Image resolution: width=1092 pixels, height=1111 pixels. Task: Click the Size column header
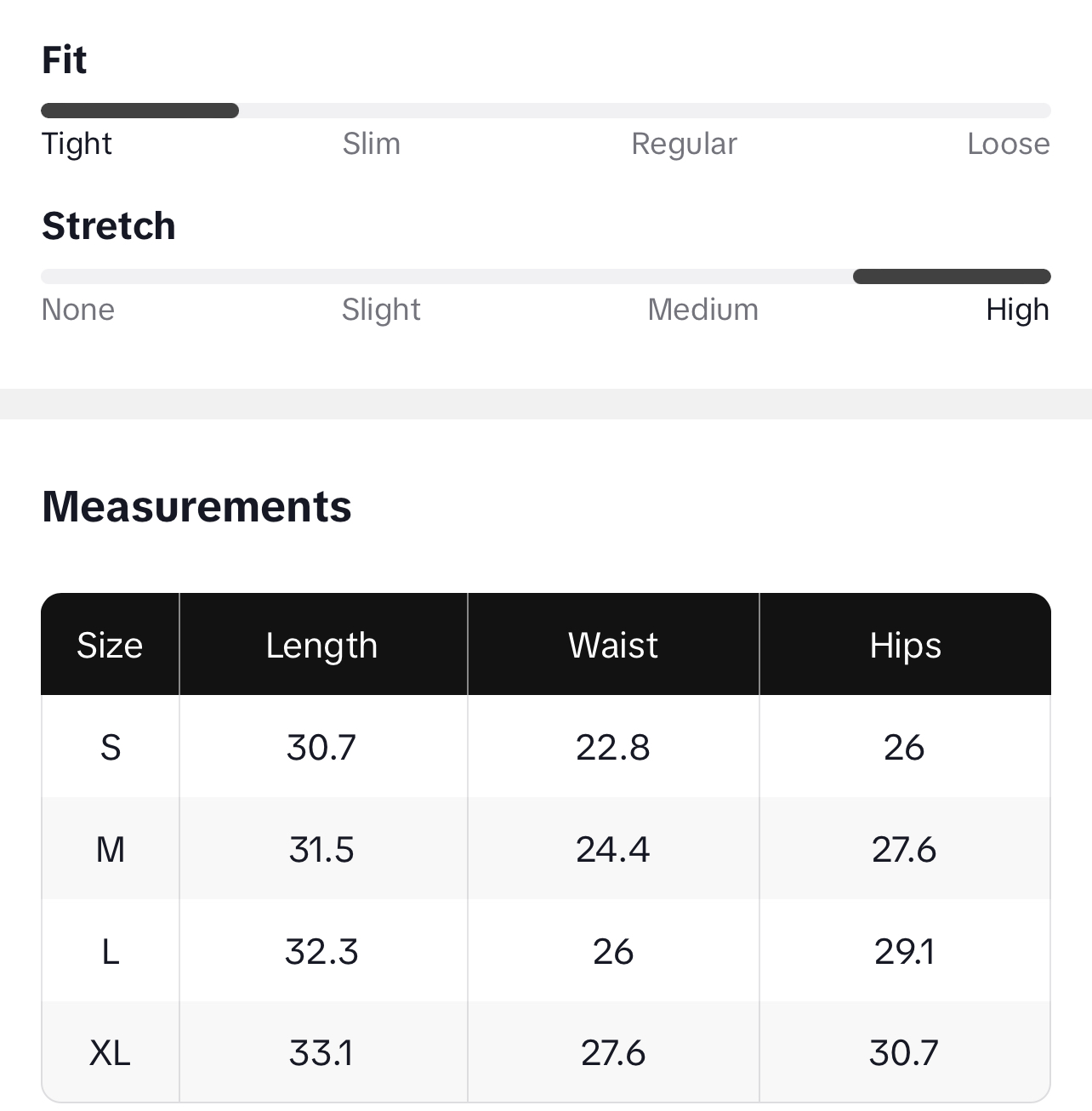pos(110,646)
